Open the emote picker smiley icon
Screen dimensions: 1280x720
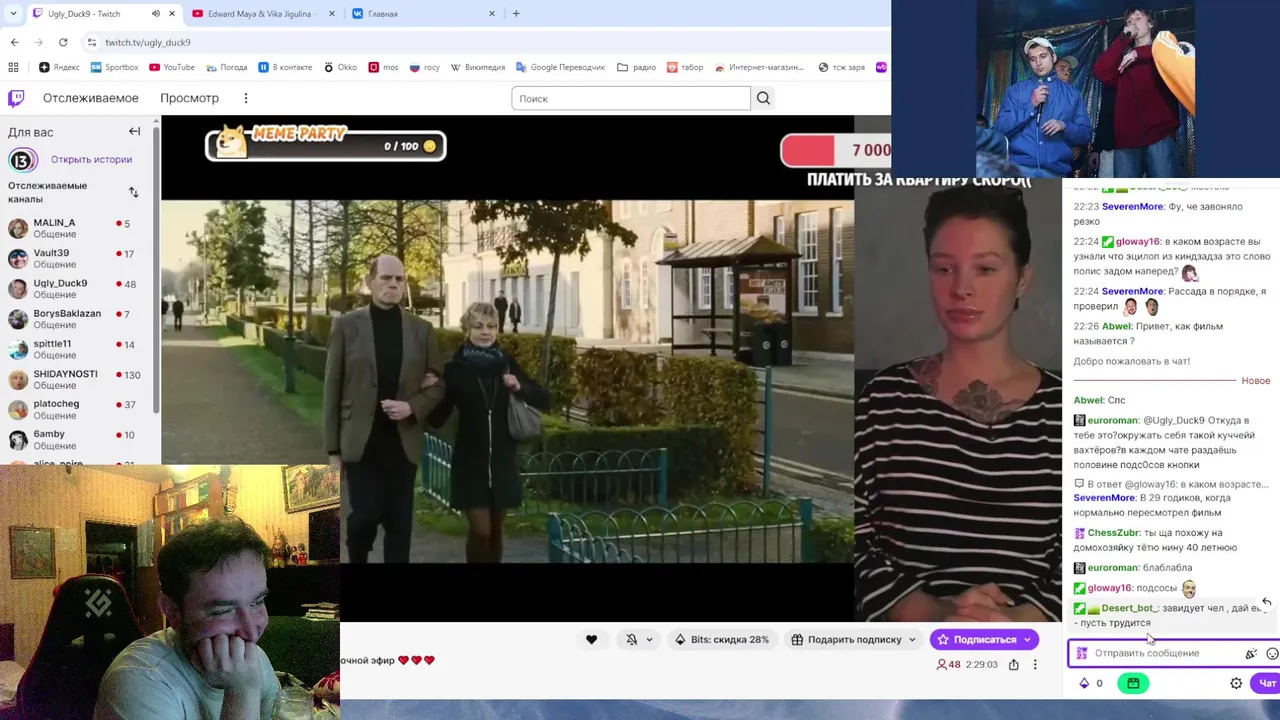point(1272,654)
